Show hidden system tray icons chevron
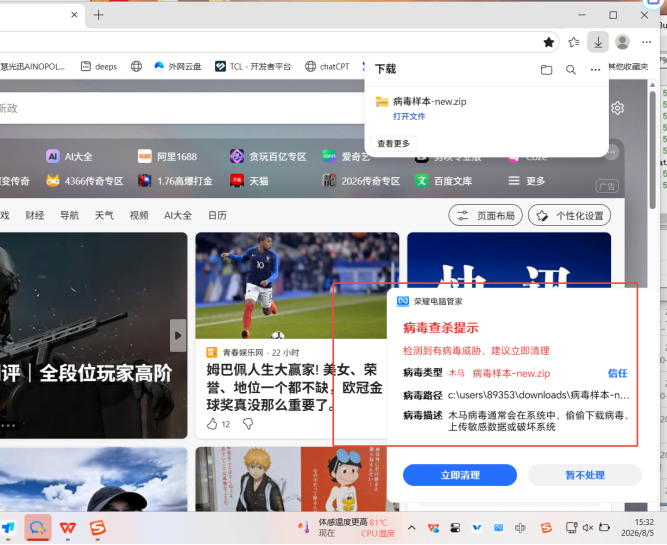 tap(411, 528)
